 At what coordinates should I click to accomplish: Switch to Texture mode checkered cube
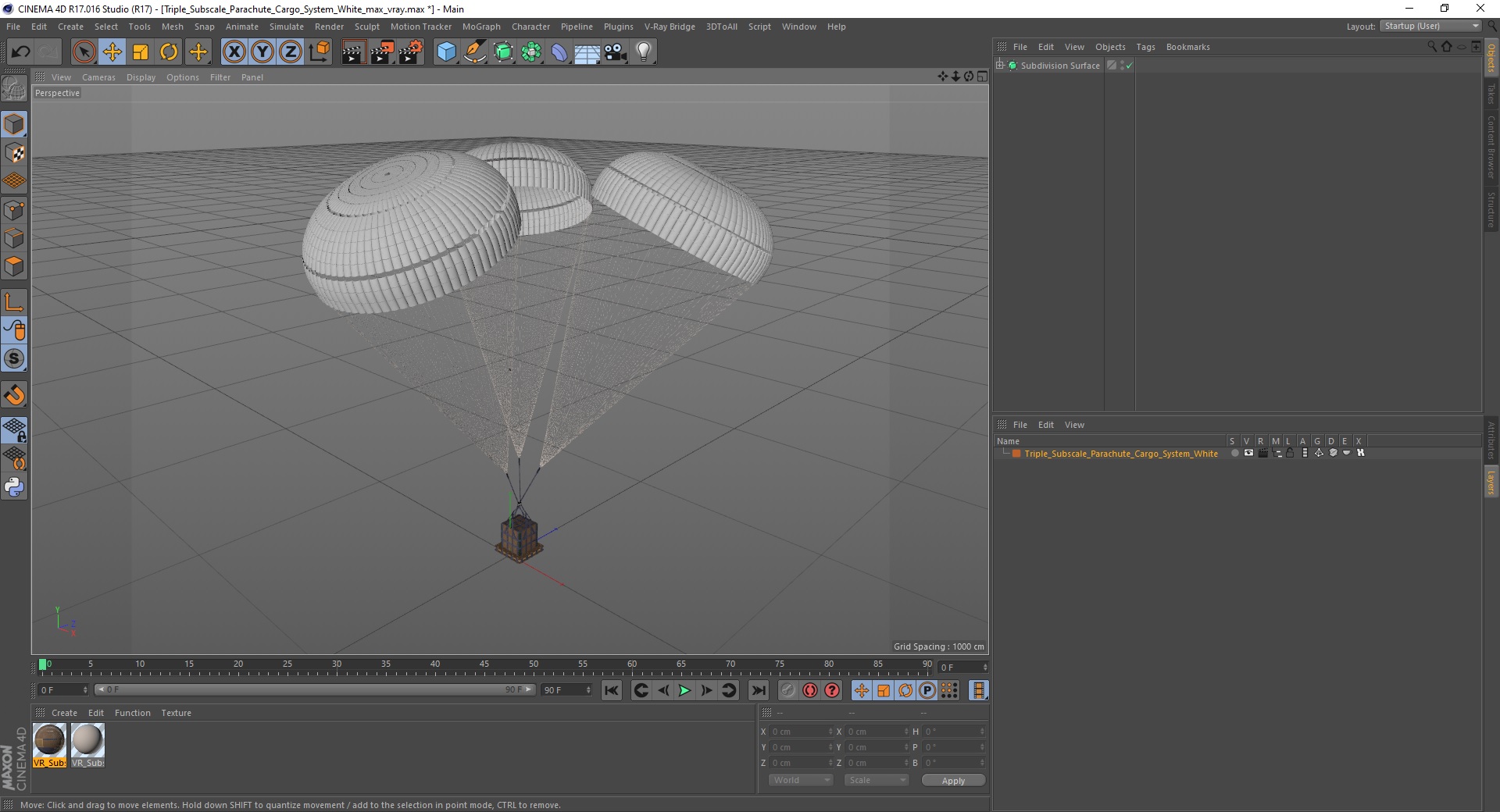pos(14,153)
